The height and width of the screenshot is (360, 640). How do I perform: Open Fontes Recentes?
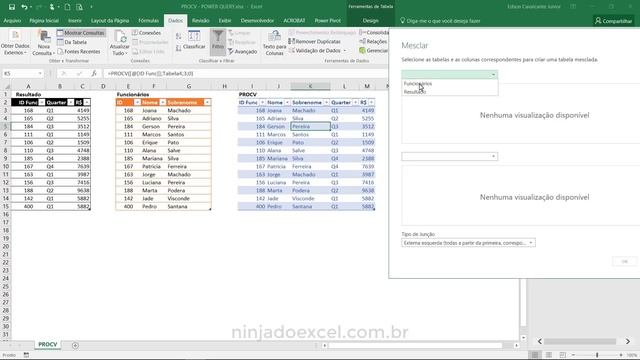(x=78, y=51)
